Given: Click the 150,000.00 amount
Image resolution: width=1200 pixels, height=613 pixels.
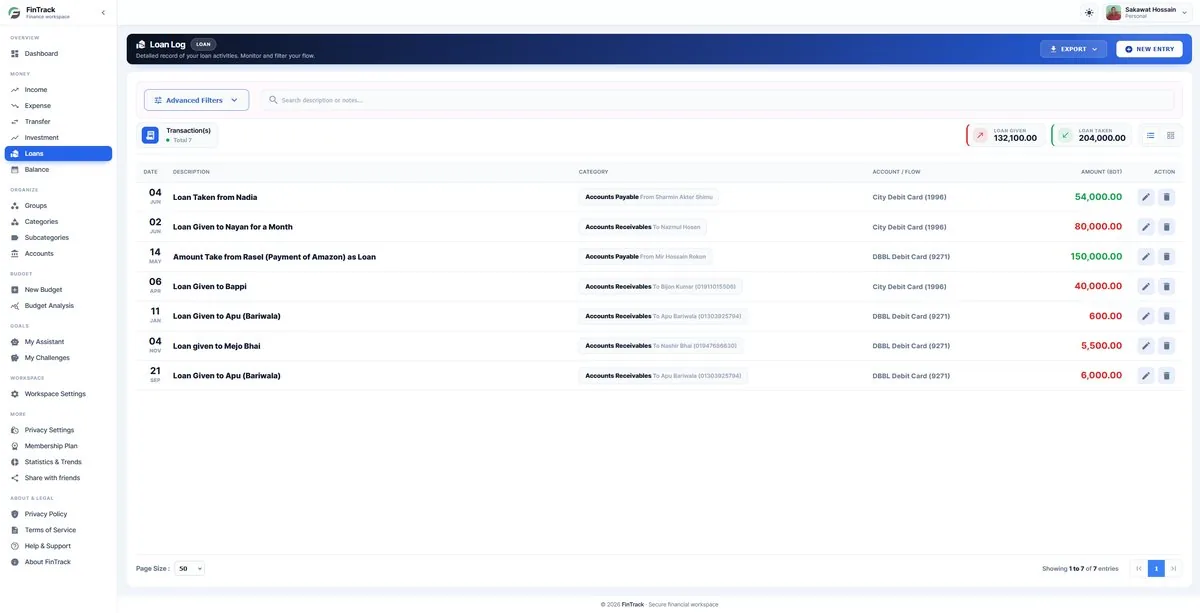Looking at the screenshot, I should tap(1096, 257).
